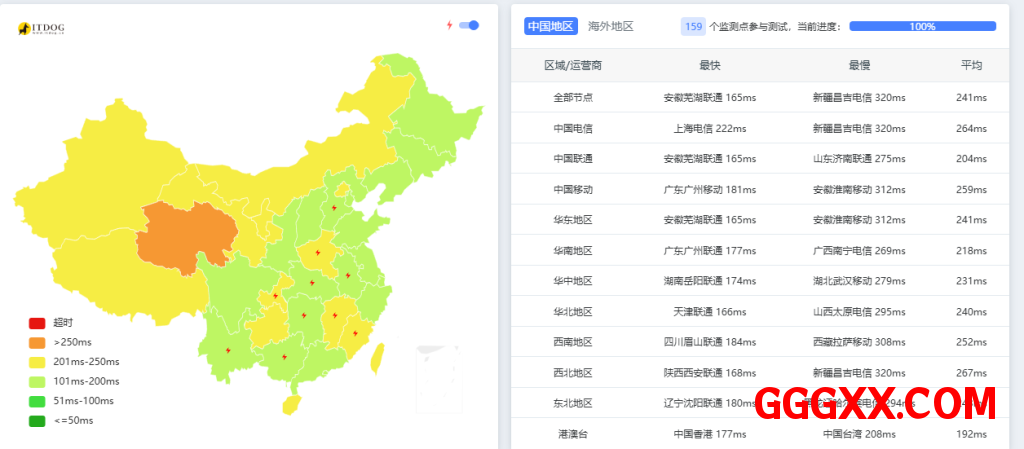The image size is (1024, 449).
Task: Click the 最快 column header
Action: click(x=710, y=65)
